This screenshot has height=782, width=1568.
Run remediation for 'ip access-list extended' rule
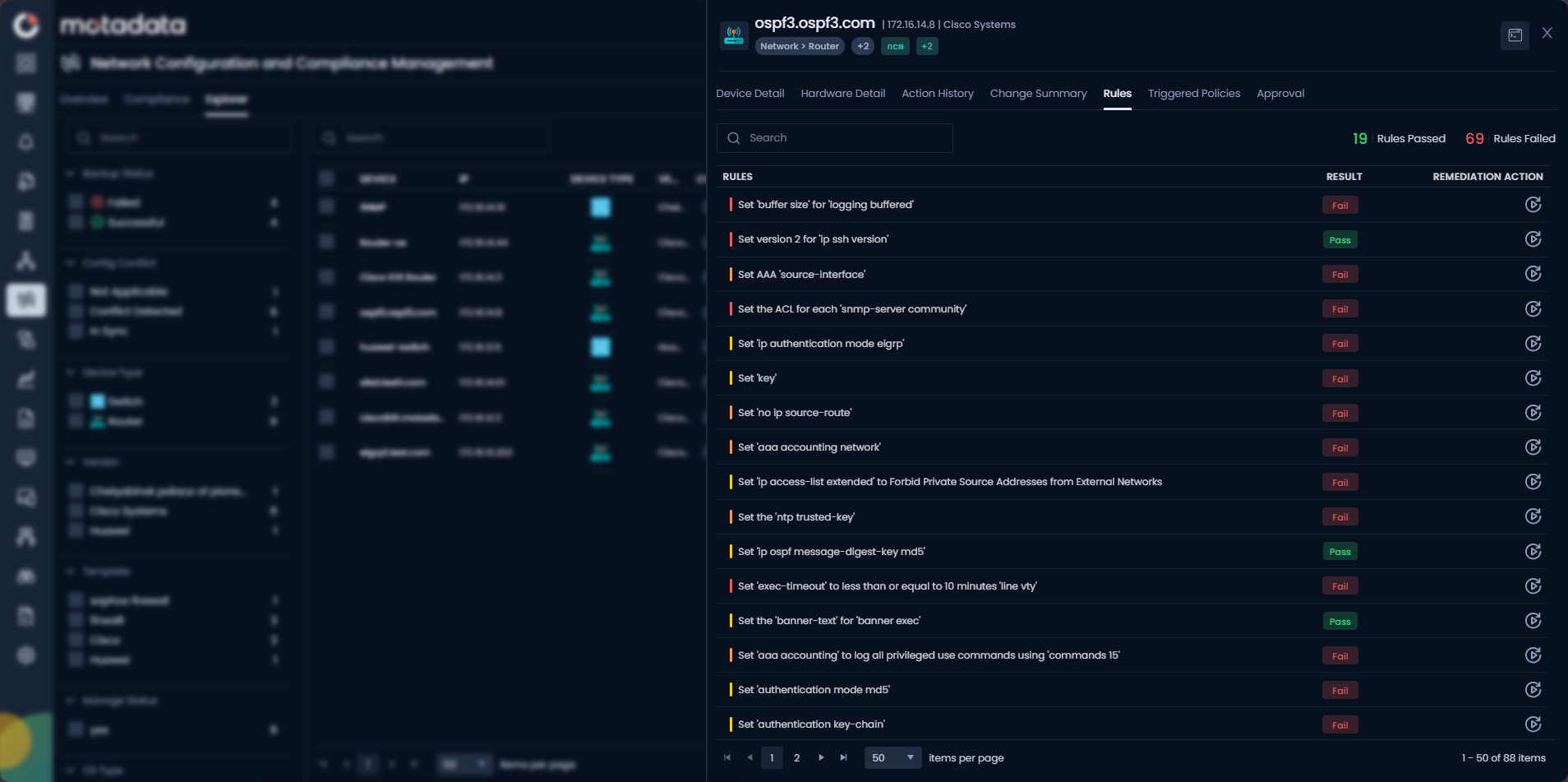pos(1533,482)
